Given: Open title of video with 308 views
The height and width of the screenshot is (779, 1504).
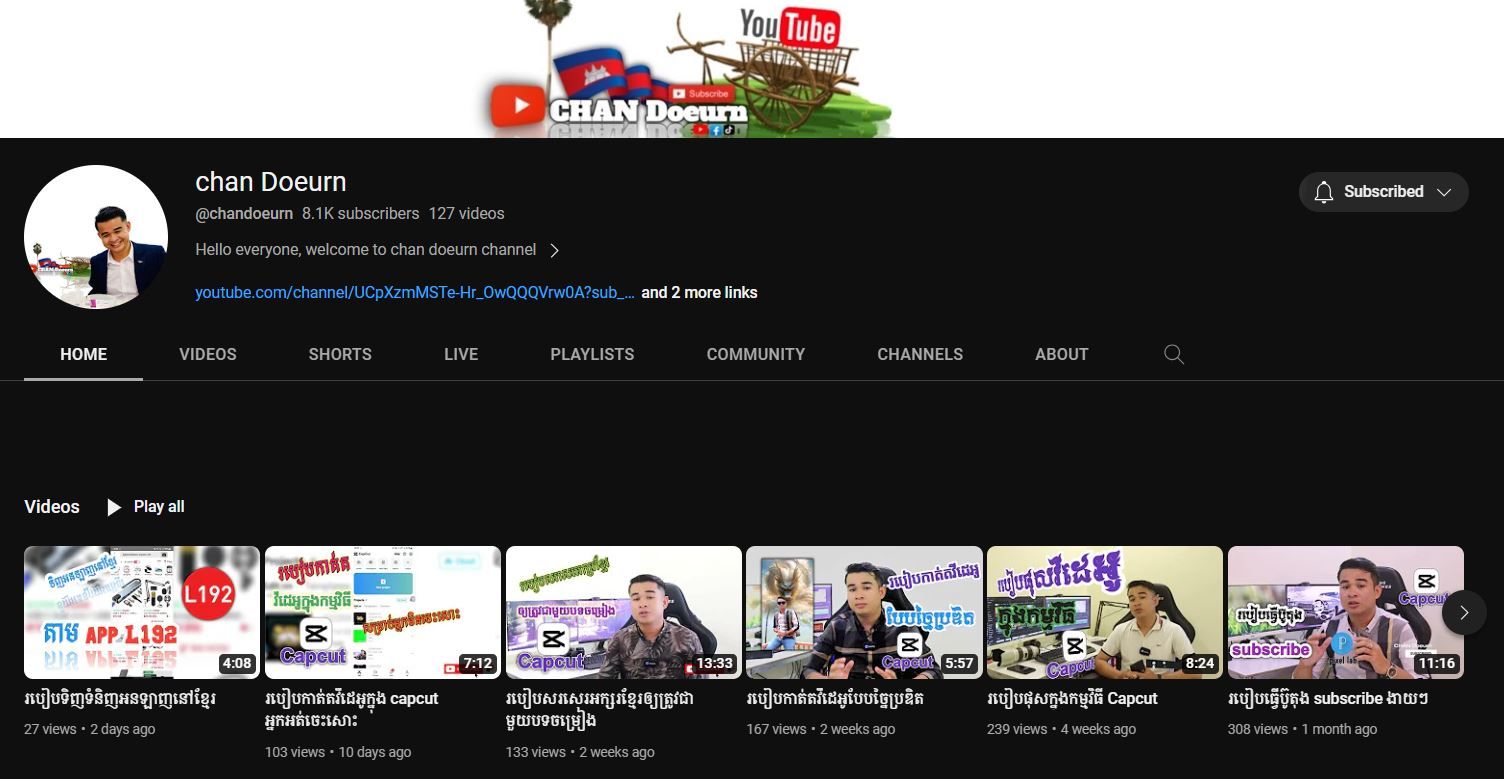Looking at the screenshot, I should (1328, 698).
